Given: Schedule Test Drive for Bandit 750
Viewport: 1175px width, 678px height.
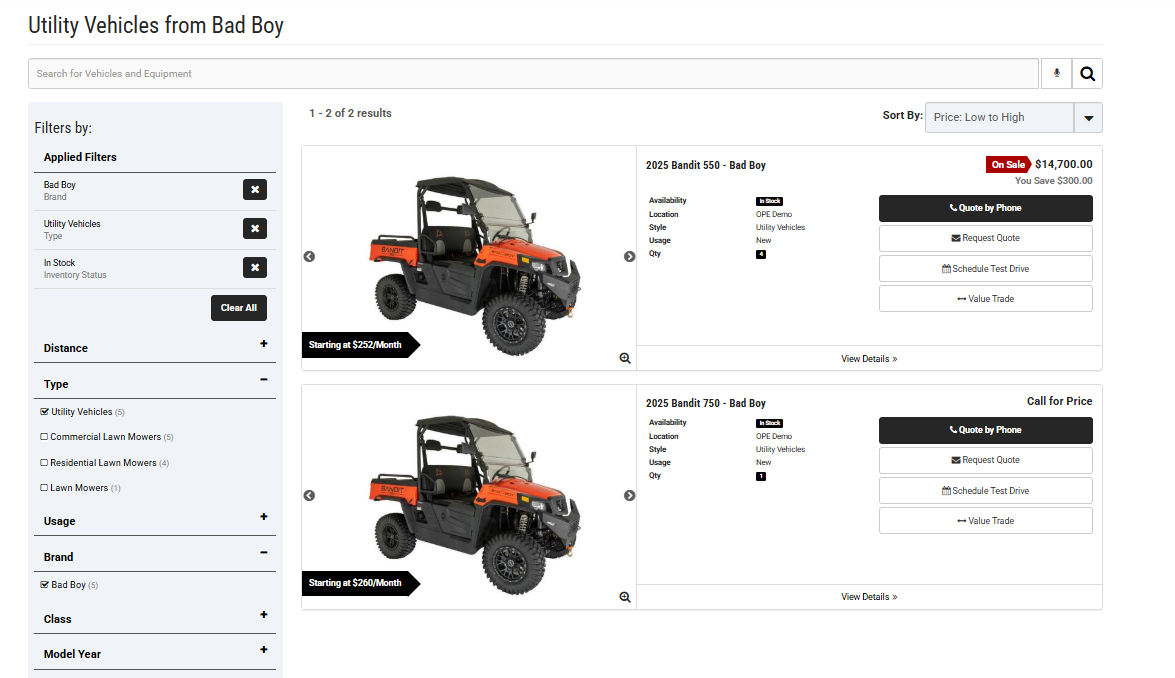Looking at the screenshot, I should (985, 491).
